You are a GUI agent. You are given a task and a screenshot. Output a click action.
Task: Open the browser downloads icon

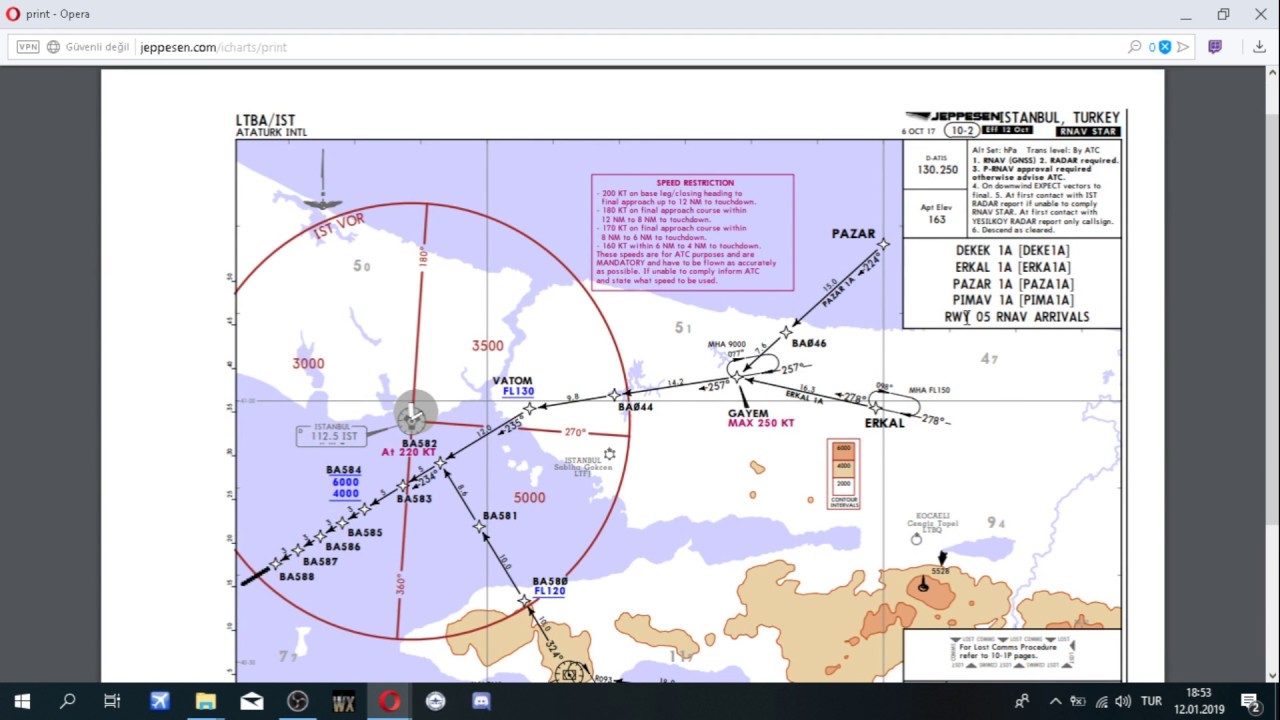tap(1259, 47)
